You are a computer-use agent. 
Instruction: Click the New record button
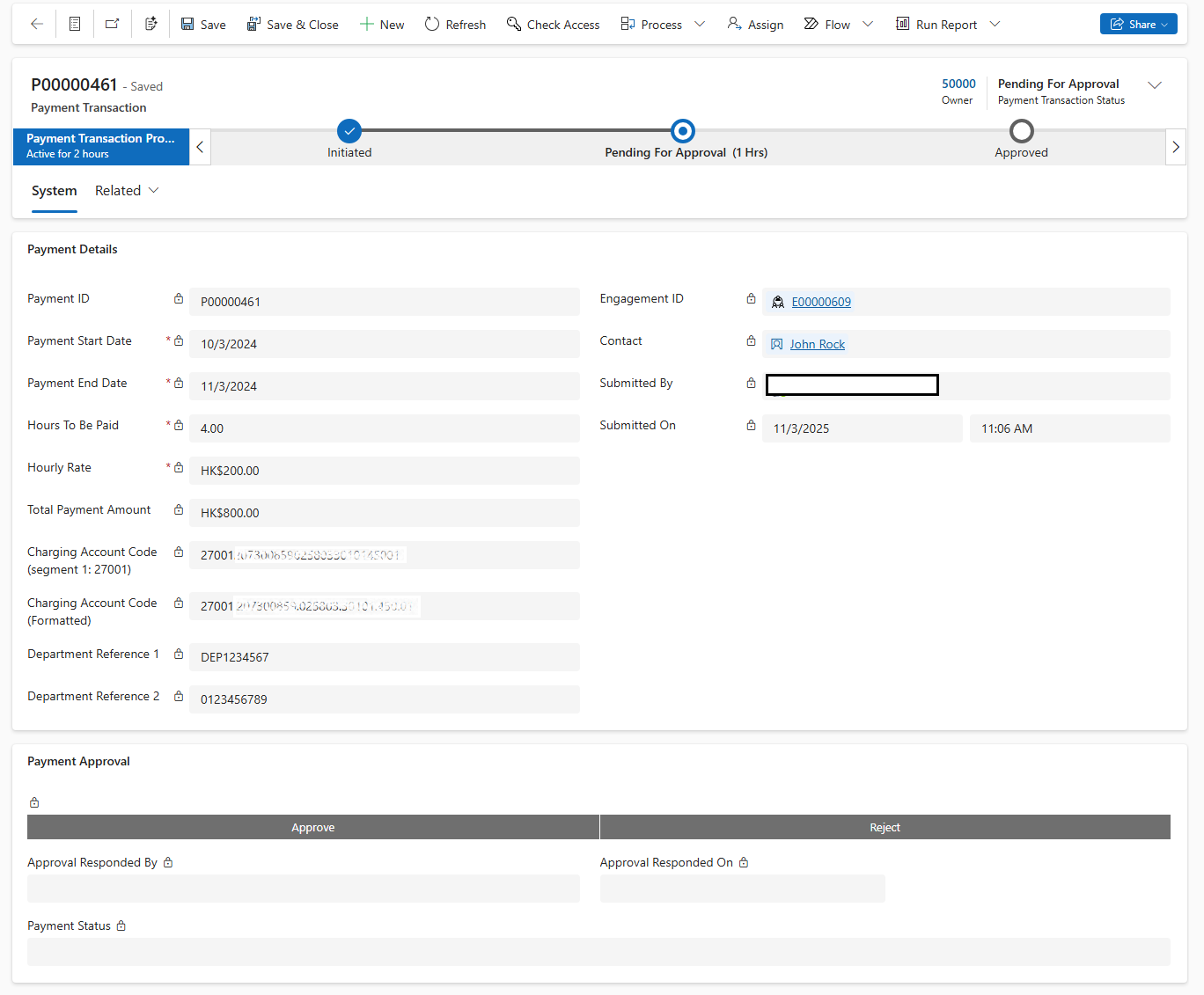coord(382,25)
